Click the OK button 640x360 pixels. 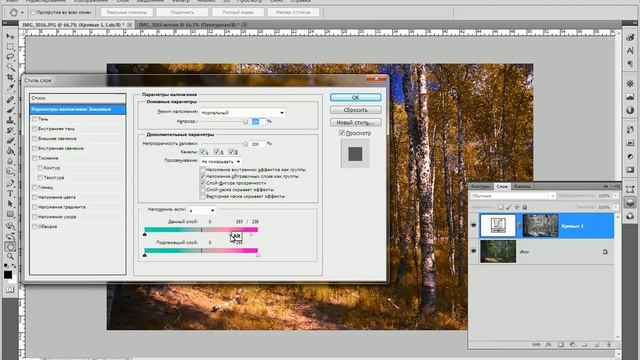tap(356, 98)
